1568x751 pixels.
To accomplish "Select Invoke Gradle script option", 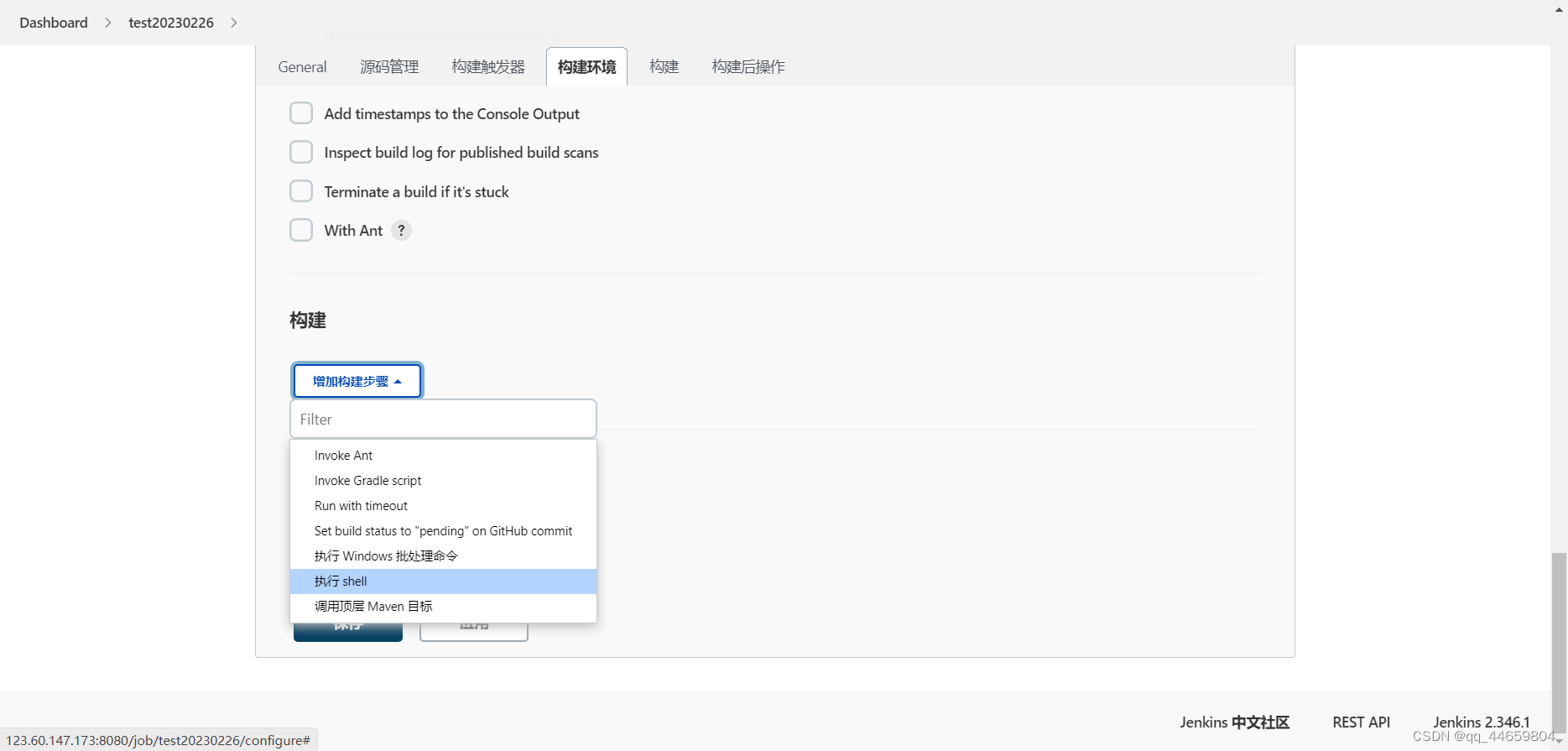I will [443, 481].
